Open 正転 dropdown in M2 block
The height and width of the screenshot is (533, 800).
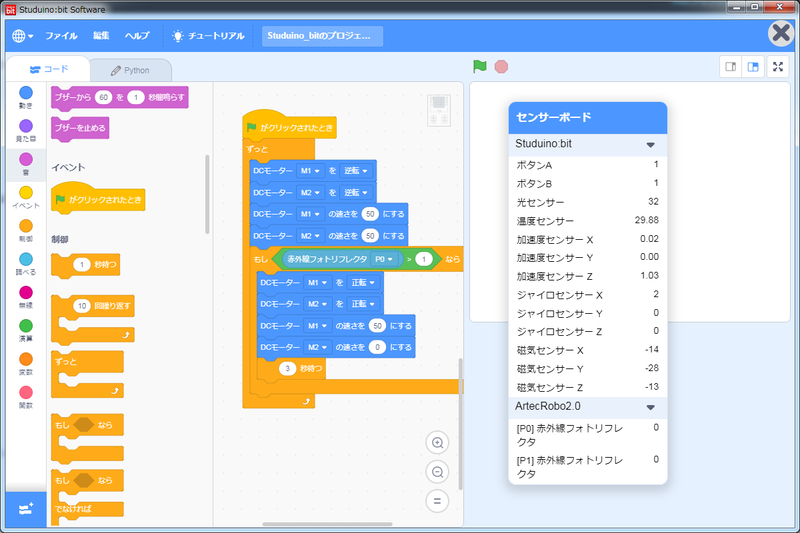pos(363,304)
